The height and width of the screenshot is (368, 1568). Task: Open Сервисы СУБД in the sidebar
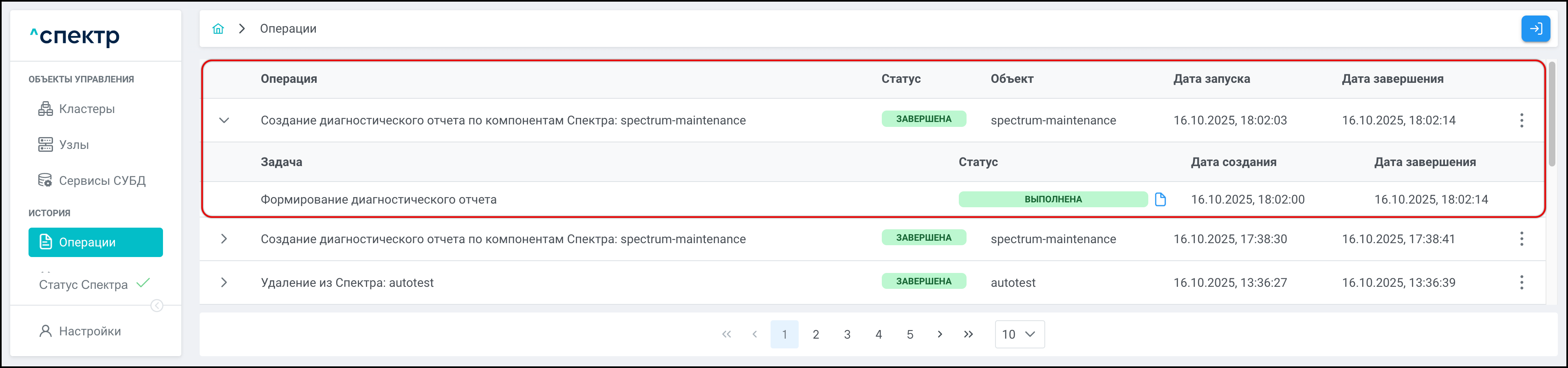click(101, 181)
